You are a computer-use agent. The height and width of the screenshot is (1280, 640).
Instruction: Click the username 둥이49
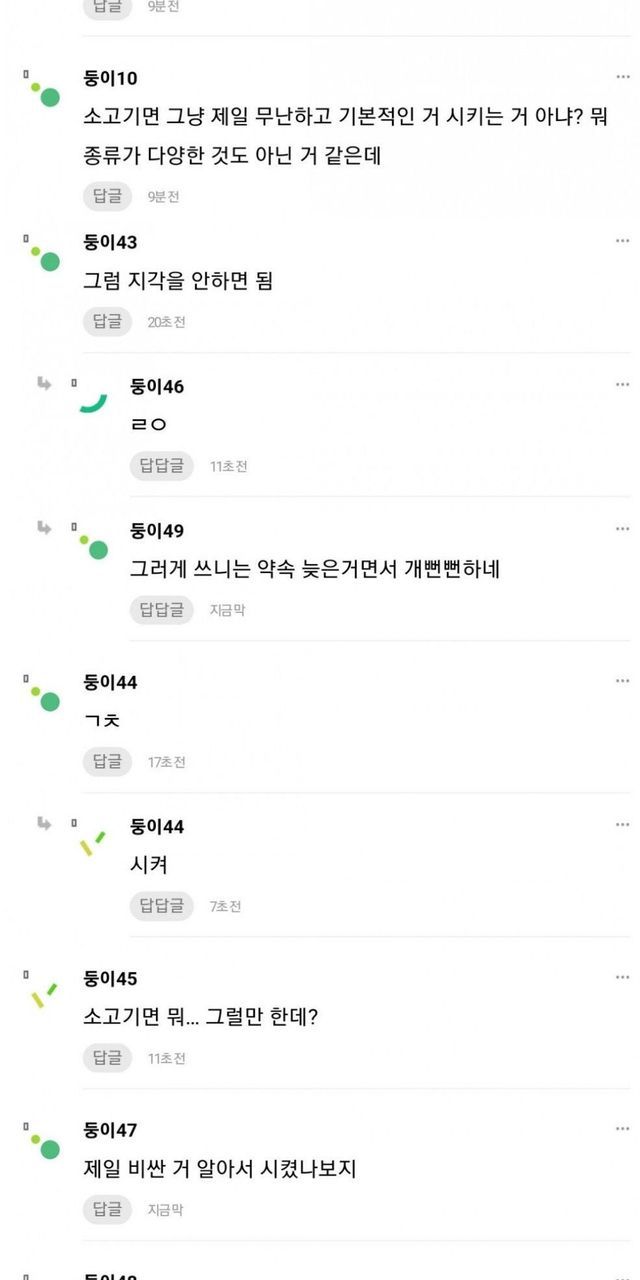pyautogui.click(x=157, y=530)
